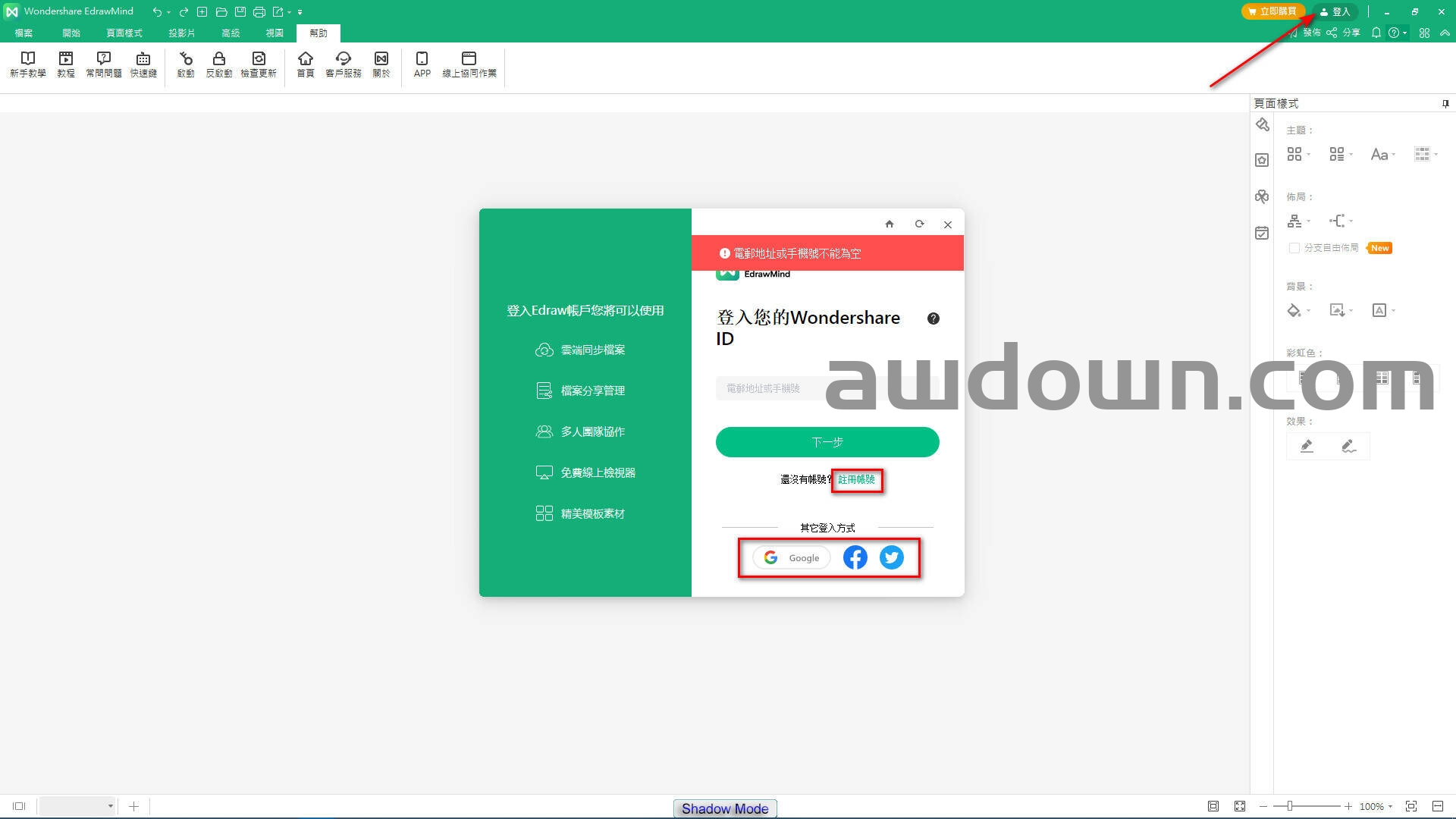The width and height of the screenshot is (1456, 819).
Task: Toggle the 頁面樣式 panel pin
Action: click(x=1445, y=103)
